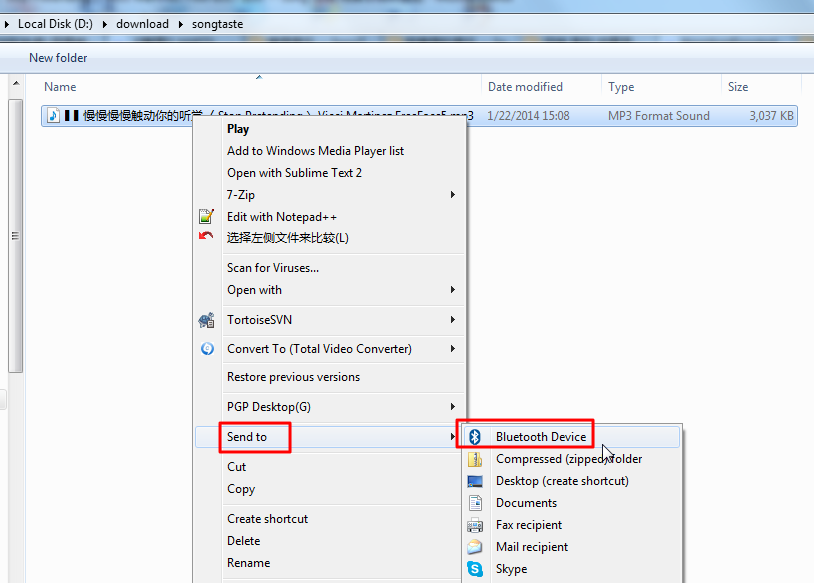This screenshot has height=583, width=814.
Task: Click the Skype icon in submenu
Action: (x=474, y=569)
